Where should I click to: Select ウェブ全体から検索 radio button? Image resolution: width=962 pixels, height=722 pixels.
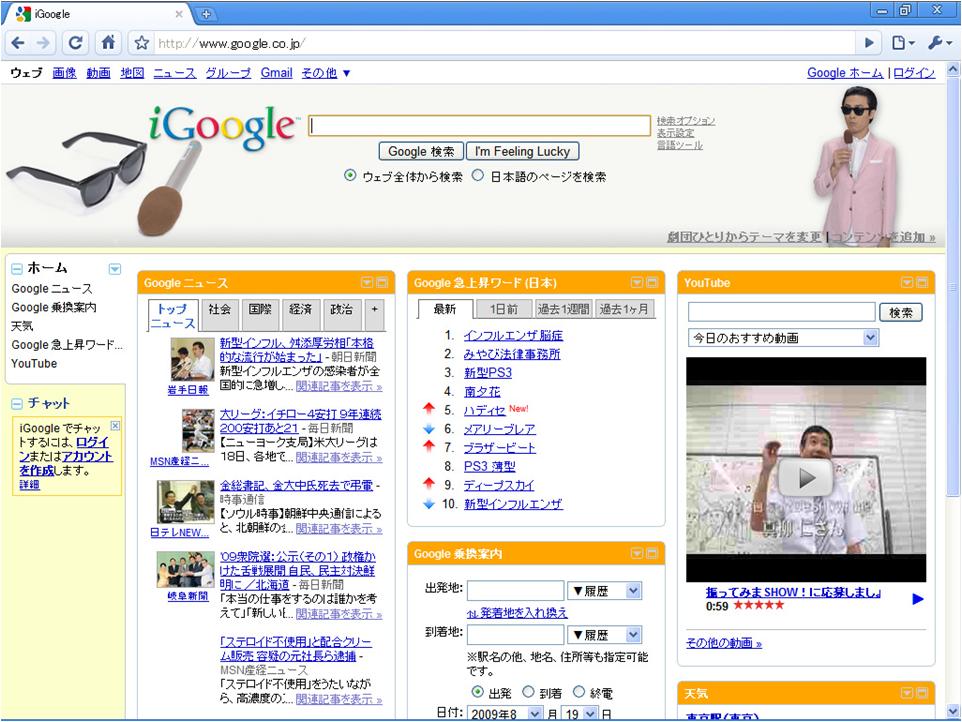click(350, 176)
